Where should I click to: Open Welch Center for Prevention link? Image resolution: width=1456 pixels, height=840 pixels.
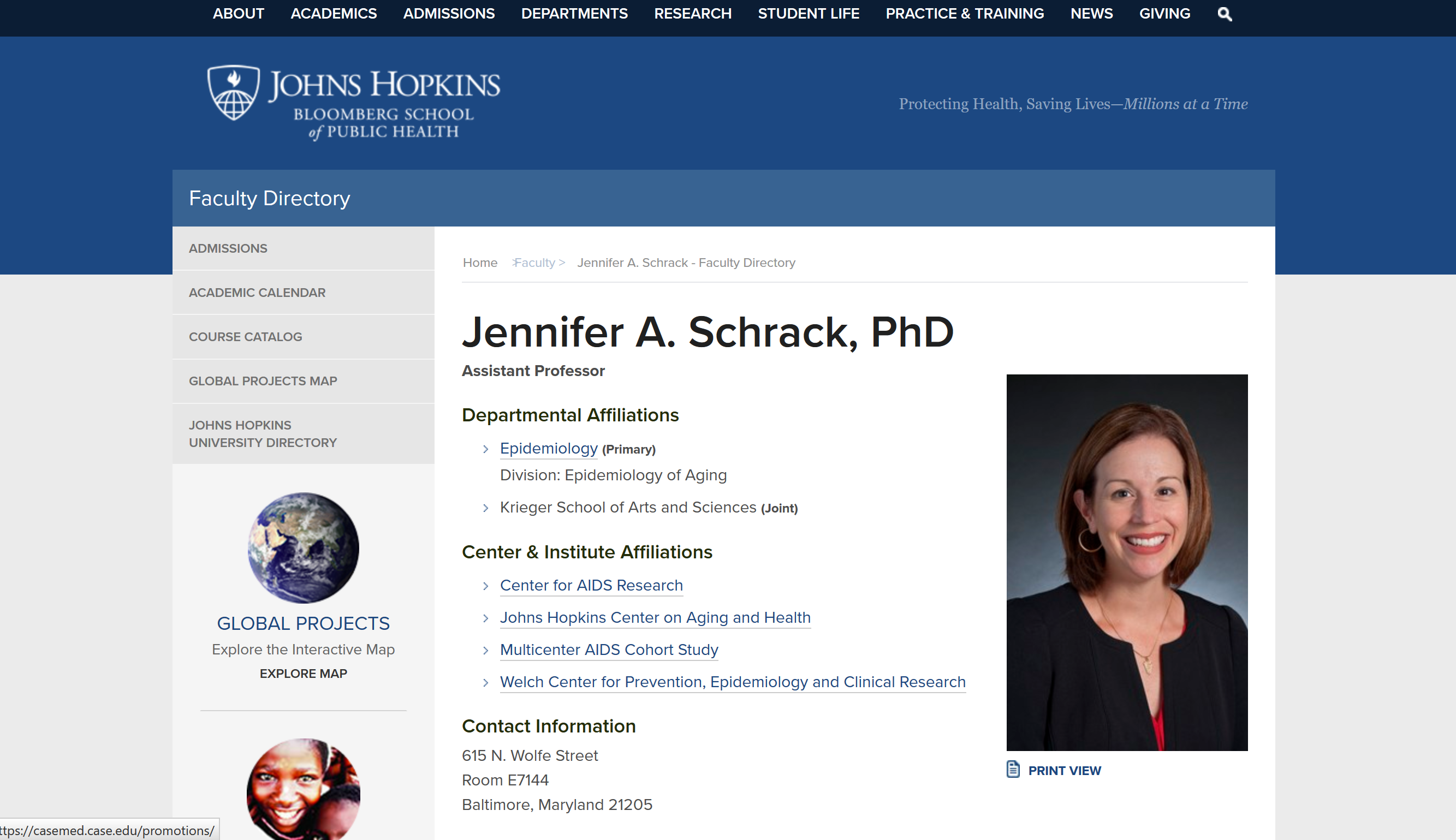(733, 682)
